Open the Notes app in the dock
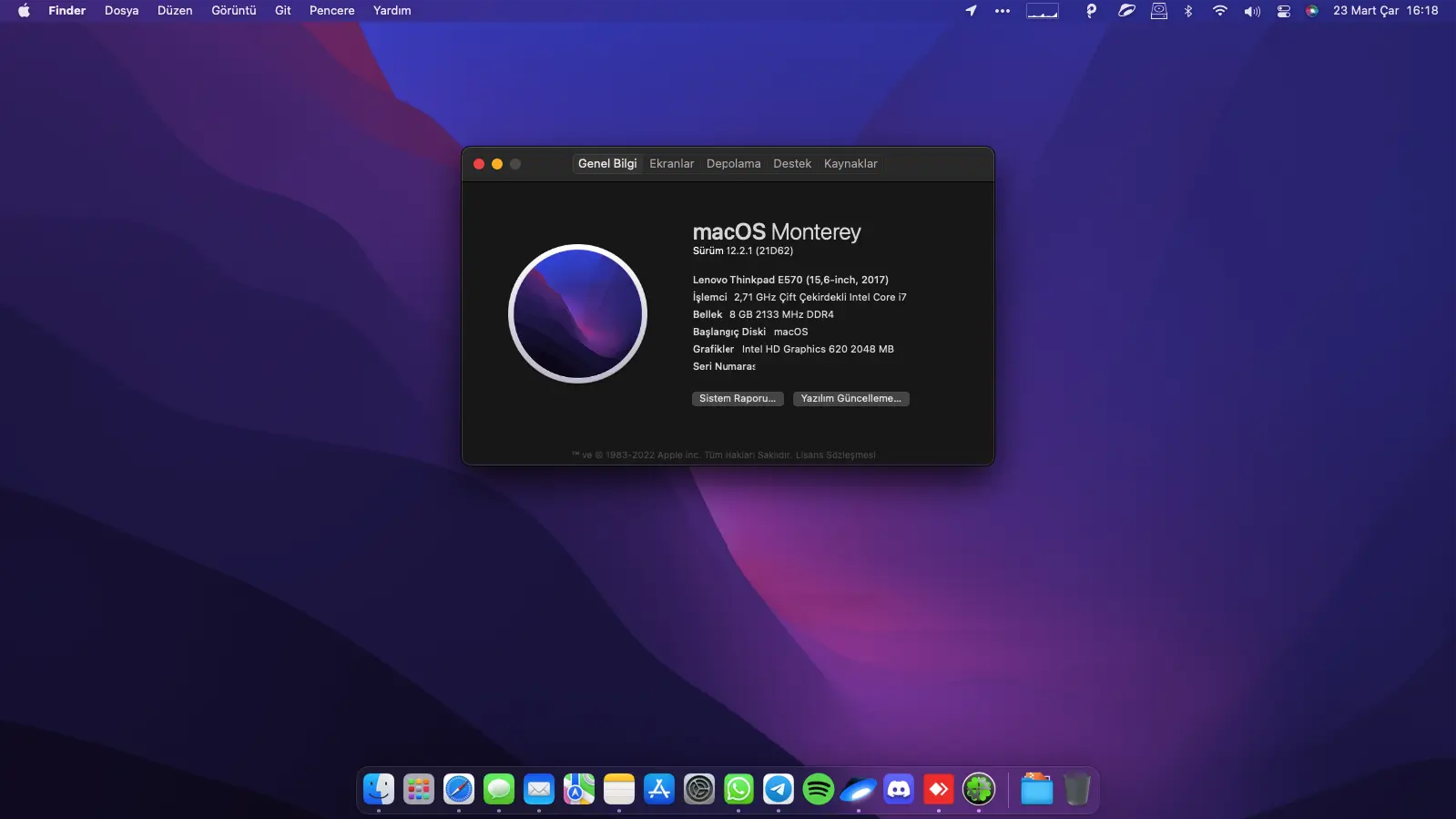The image size is (1456, 819). click(x=619, y=789)
